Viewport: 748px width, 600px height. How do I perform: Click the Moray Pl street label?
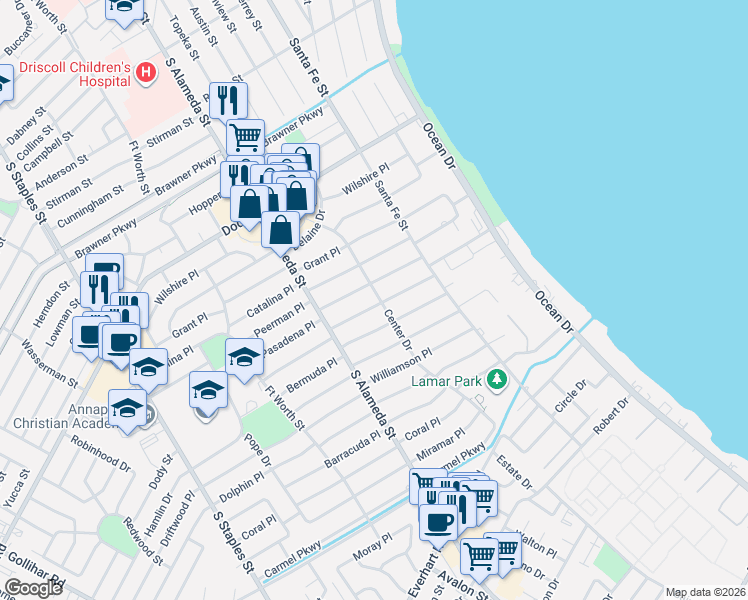[x=373, y=547]
